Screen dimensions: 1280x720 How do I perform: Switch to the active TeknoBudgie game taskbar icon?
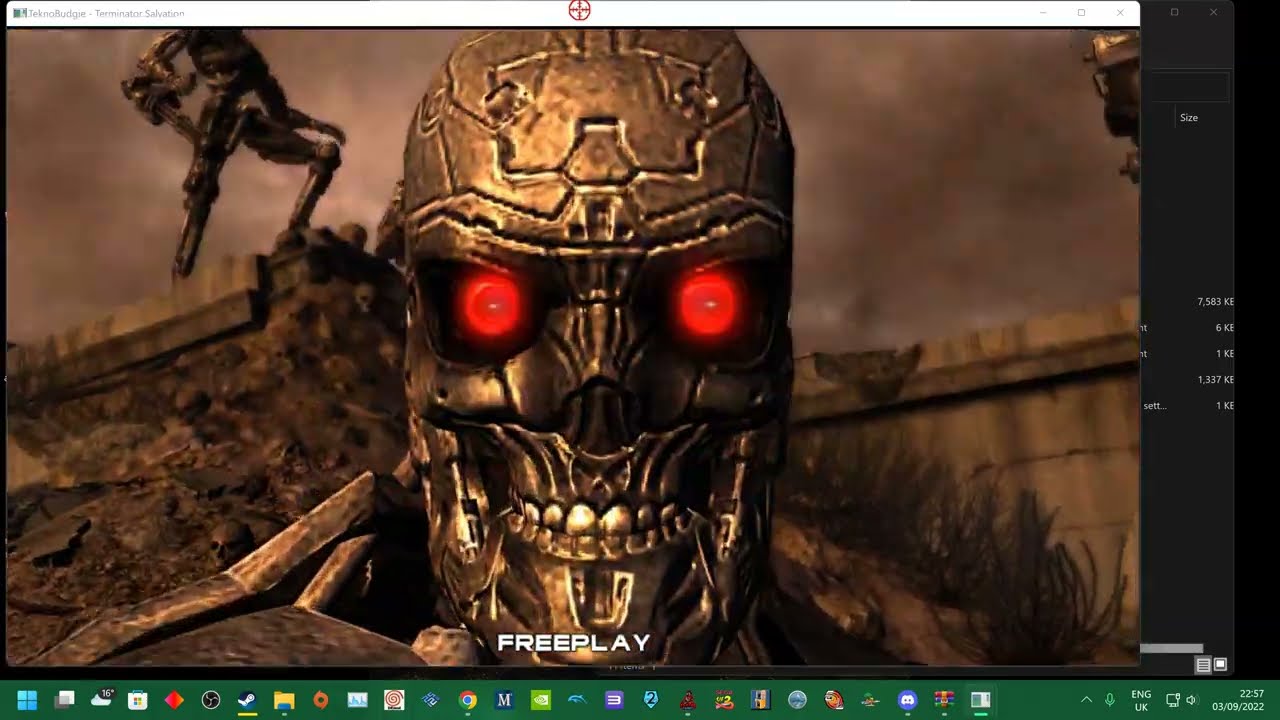pyautogui.click(x=981, y=700)
